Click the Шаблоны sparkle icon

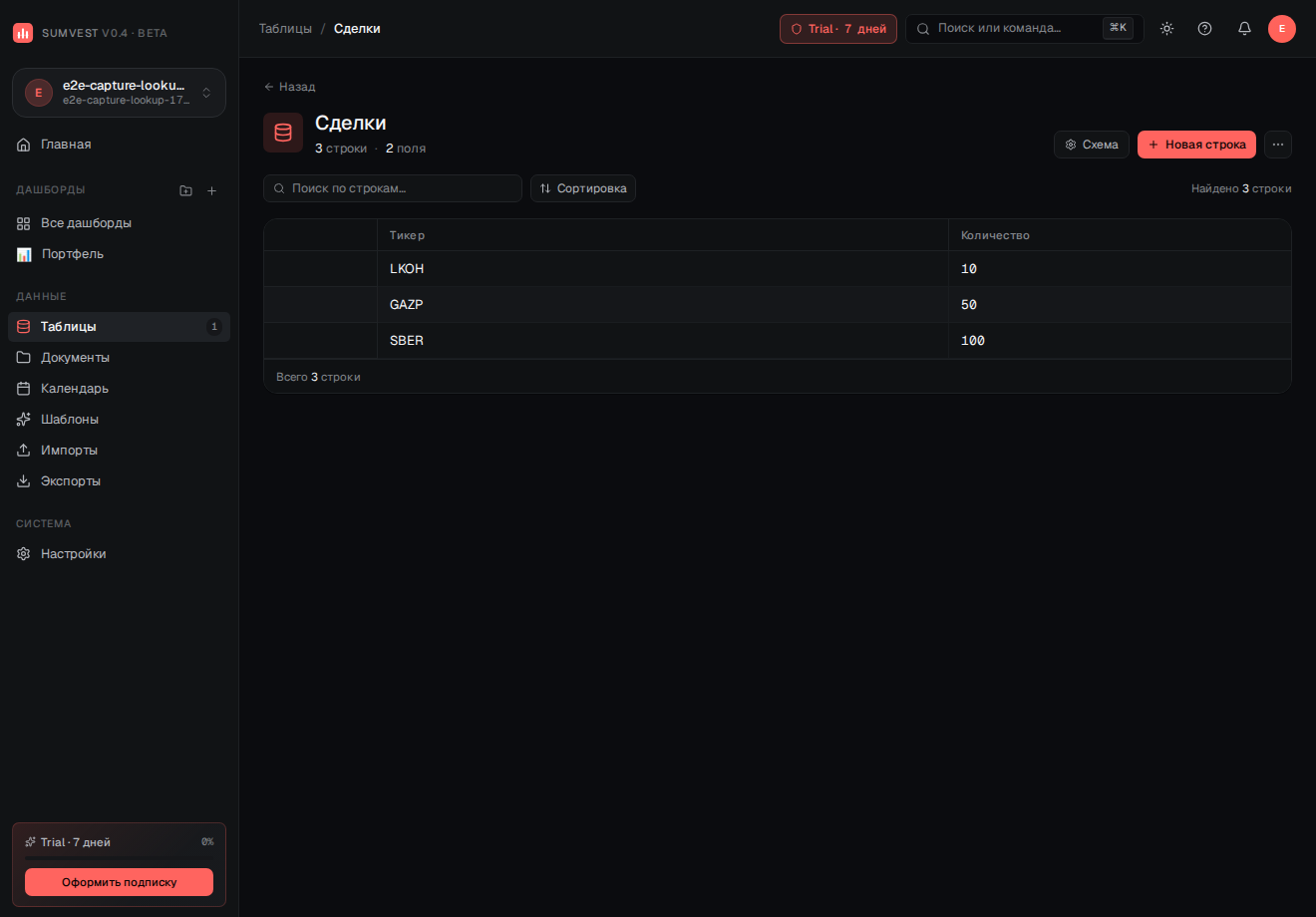pyautogui.click(x=24, y=420)
